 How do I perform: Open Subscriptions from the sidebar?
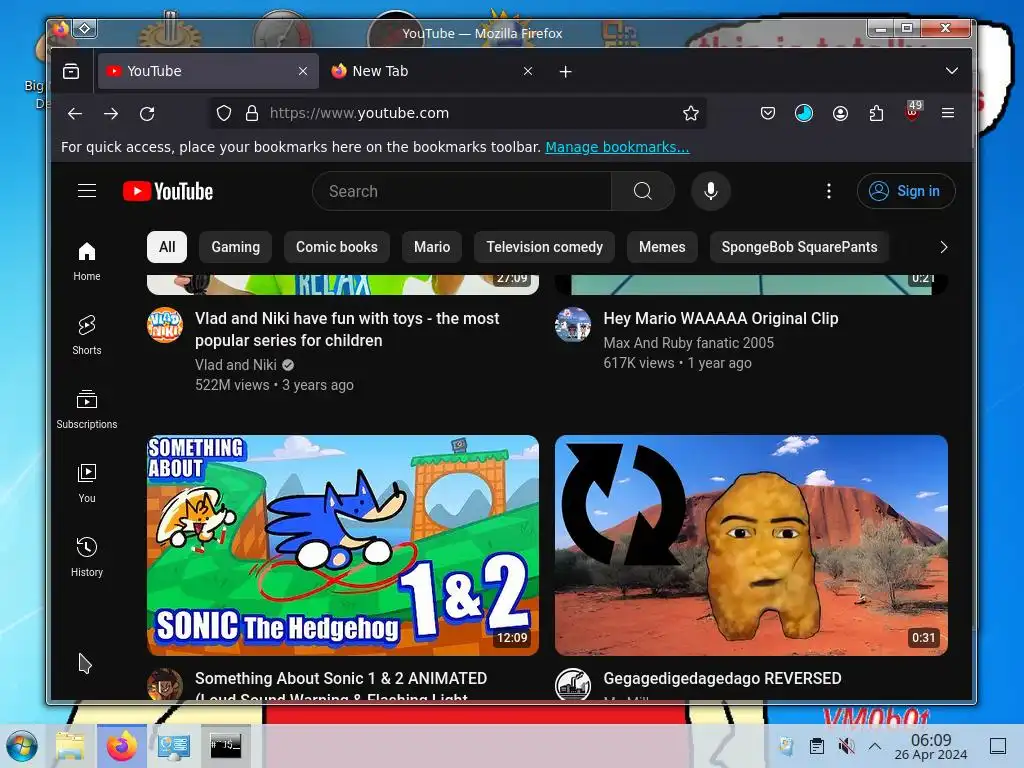pyautogui.click(x=87, y=409)
